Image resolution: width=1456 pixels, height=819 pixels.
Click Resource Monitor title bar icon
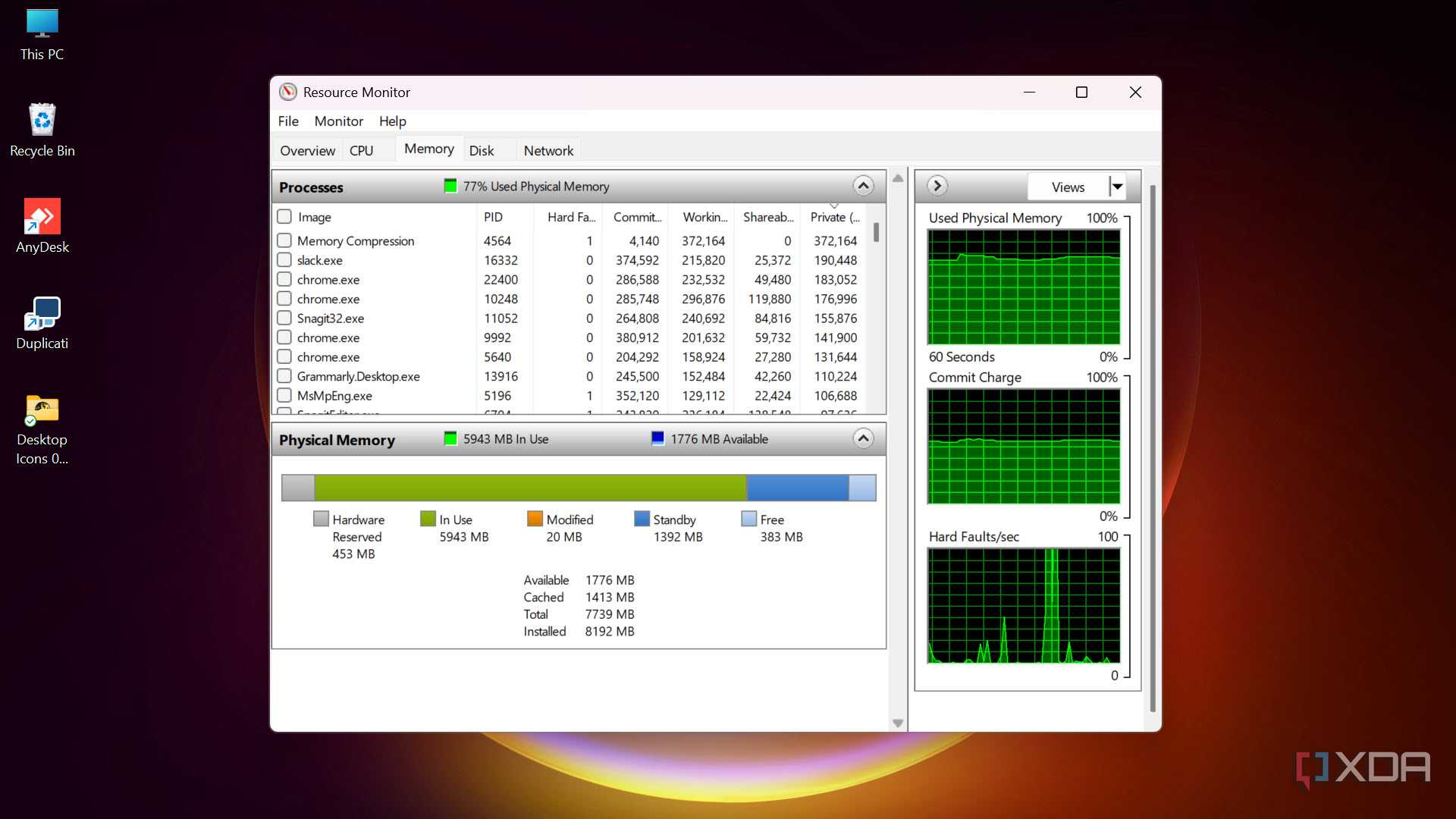click(288, 92)
